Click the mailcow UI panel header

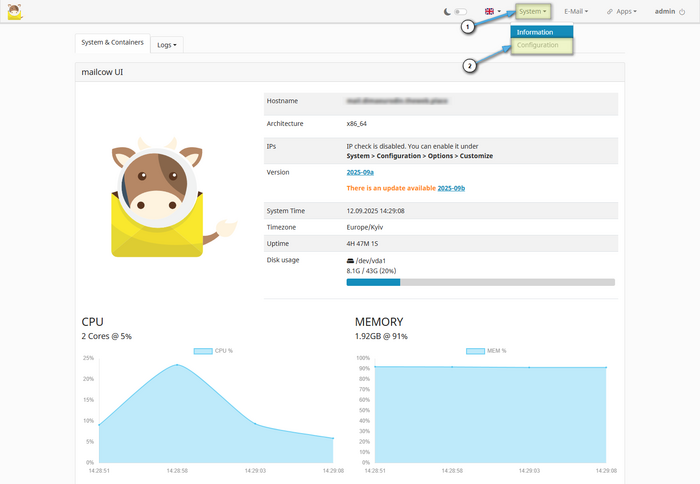pyautogui.click(x=350, y=72)
